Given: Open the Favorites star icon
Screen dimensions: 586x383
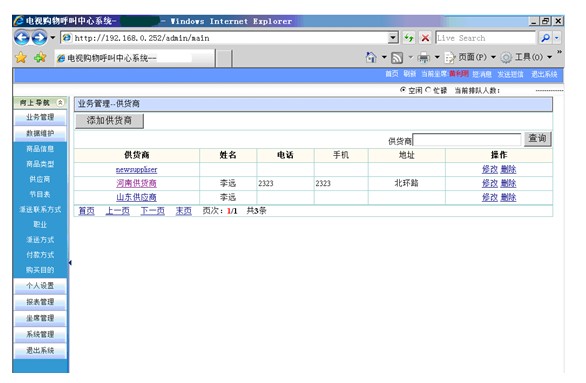Looking at the screenshot, I should (x=21, y=57).
